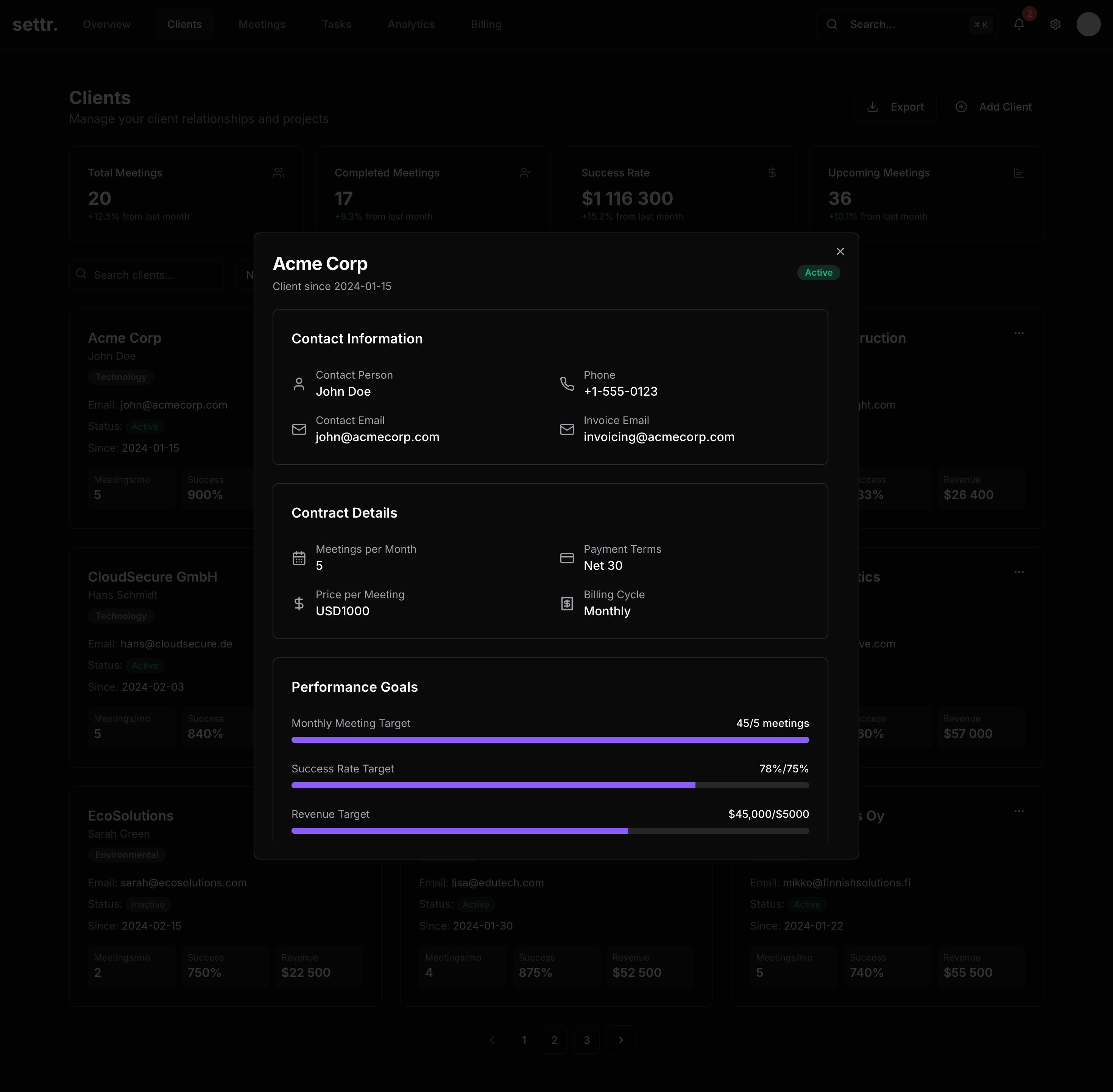Click invoicing@acmecorp.com email
The image size is (1113, 1092).
click(x=659, y=437)
